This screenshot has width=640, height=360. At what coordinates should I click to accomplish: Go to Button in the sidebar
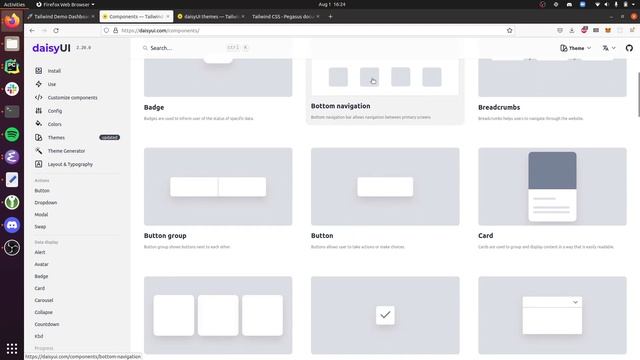[42, 191]
